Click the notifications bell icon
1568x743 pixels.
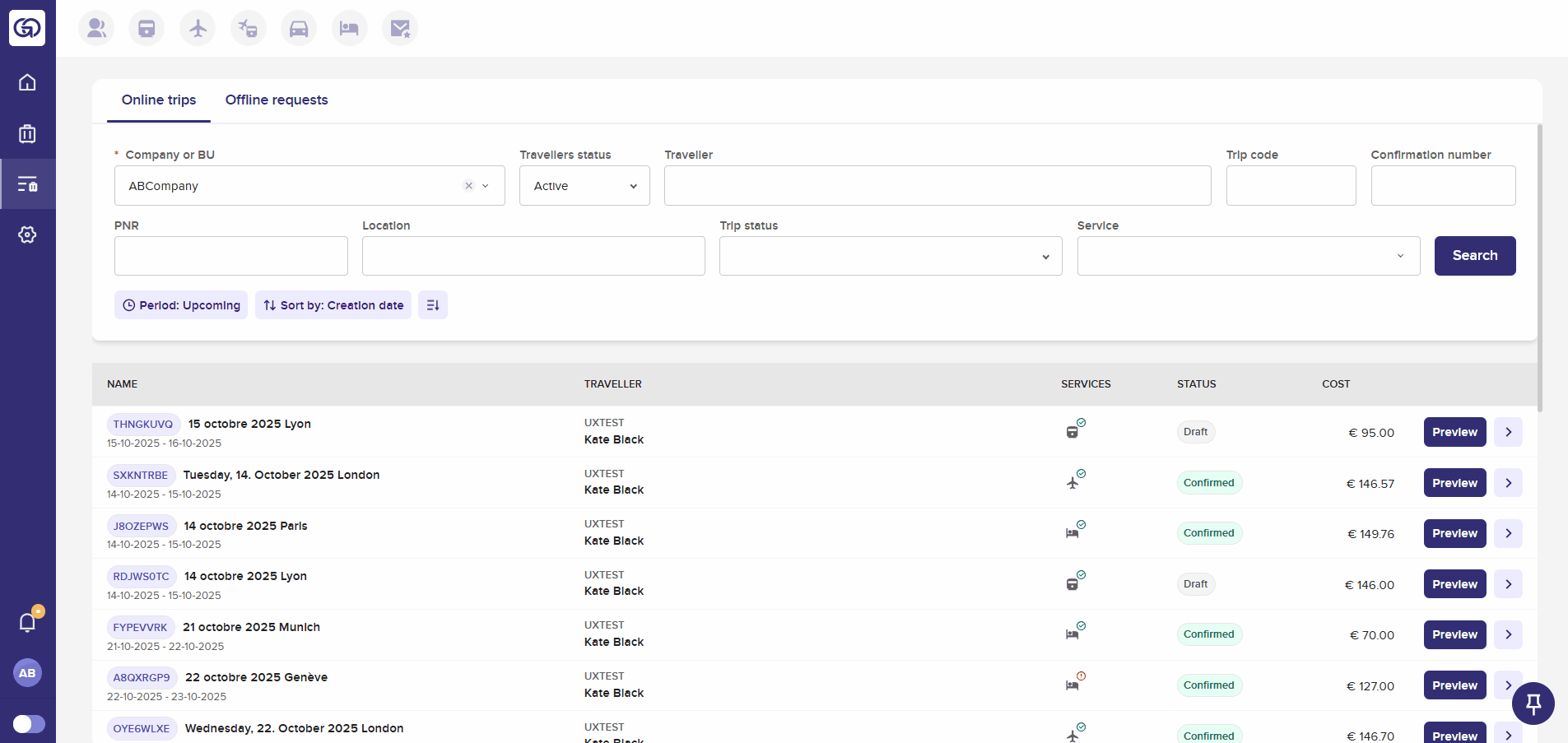[x=27, y=622]
